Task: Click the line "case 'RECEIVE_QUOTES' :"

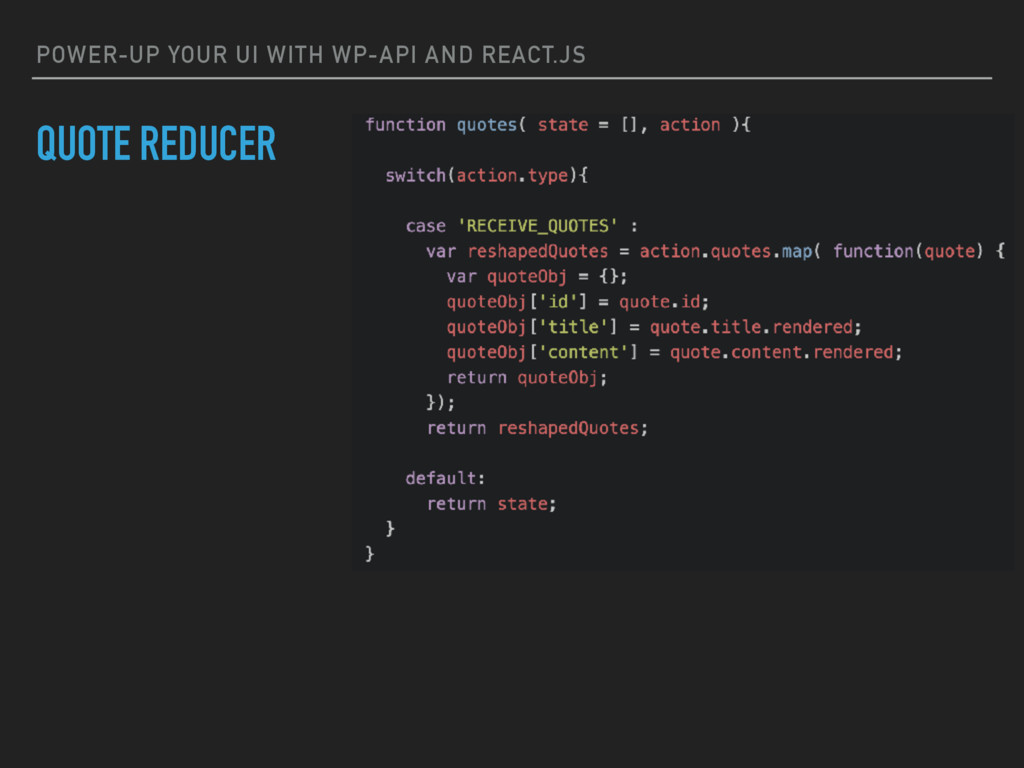Action: 522,226
